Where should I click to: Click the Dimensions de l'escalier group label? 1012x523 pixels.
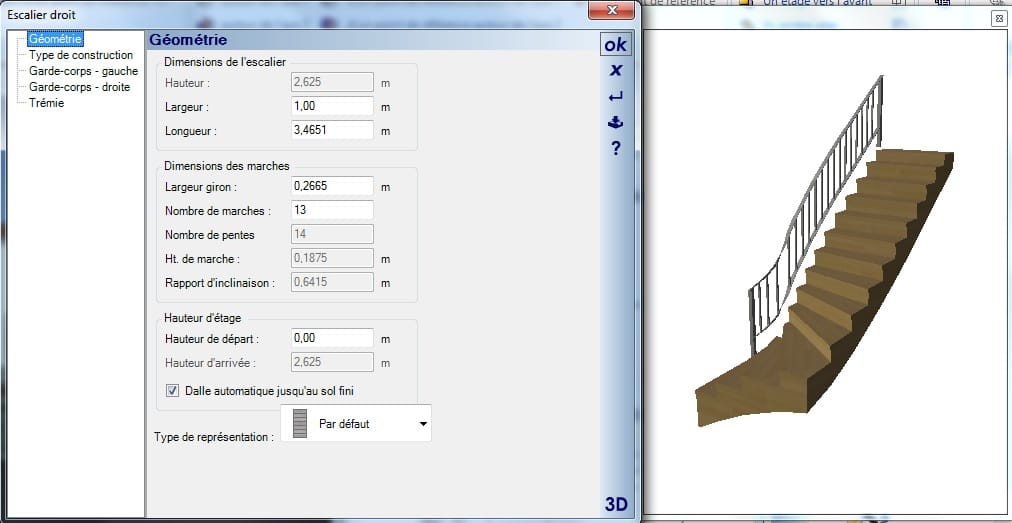[225, 62]
